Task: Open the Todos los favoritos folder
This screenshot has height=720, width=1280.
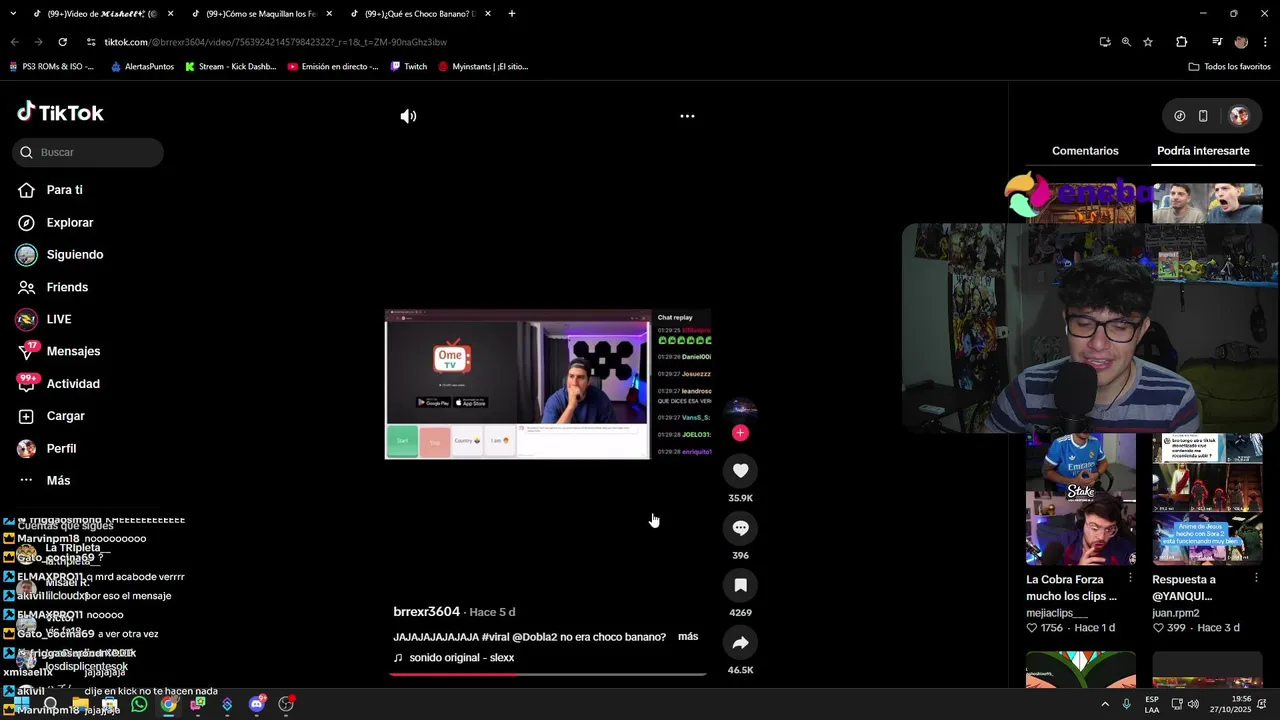Action: (x=1229, y=67)
